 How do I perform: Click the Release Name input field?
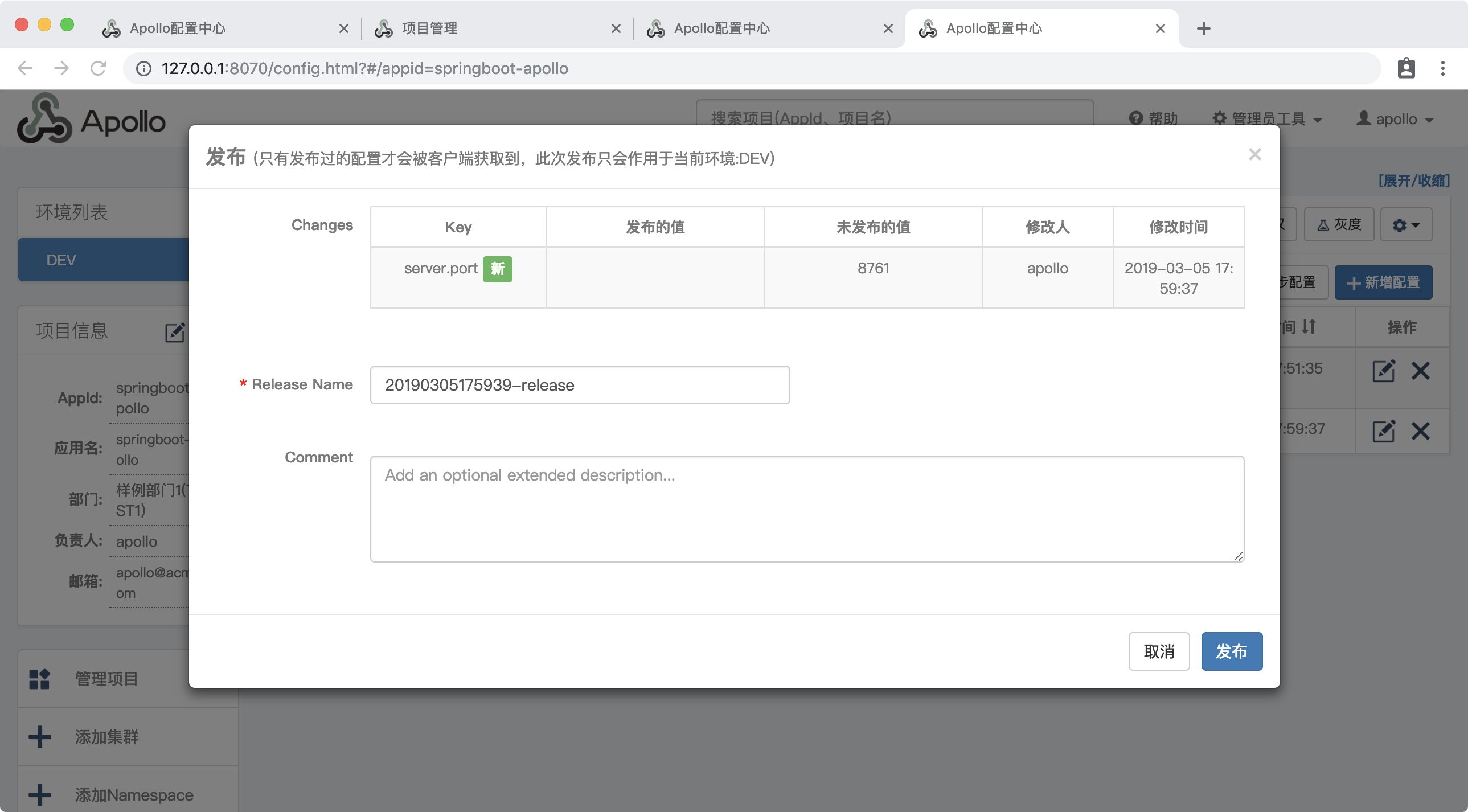[580, 385]
